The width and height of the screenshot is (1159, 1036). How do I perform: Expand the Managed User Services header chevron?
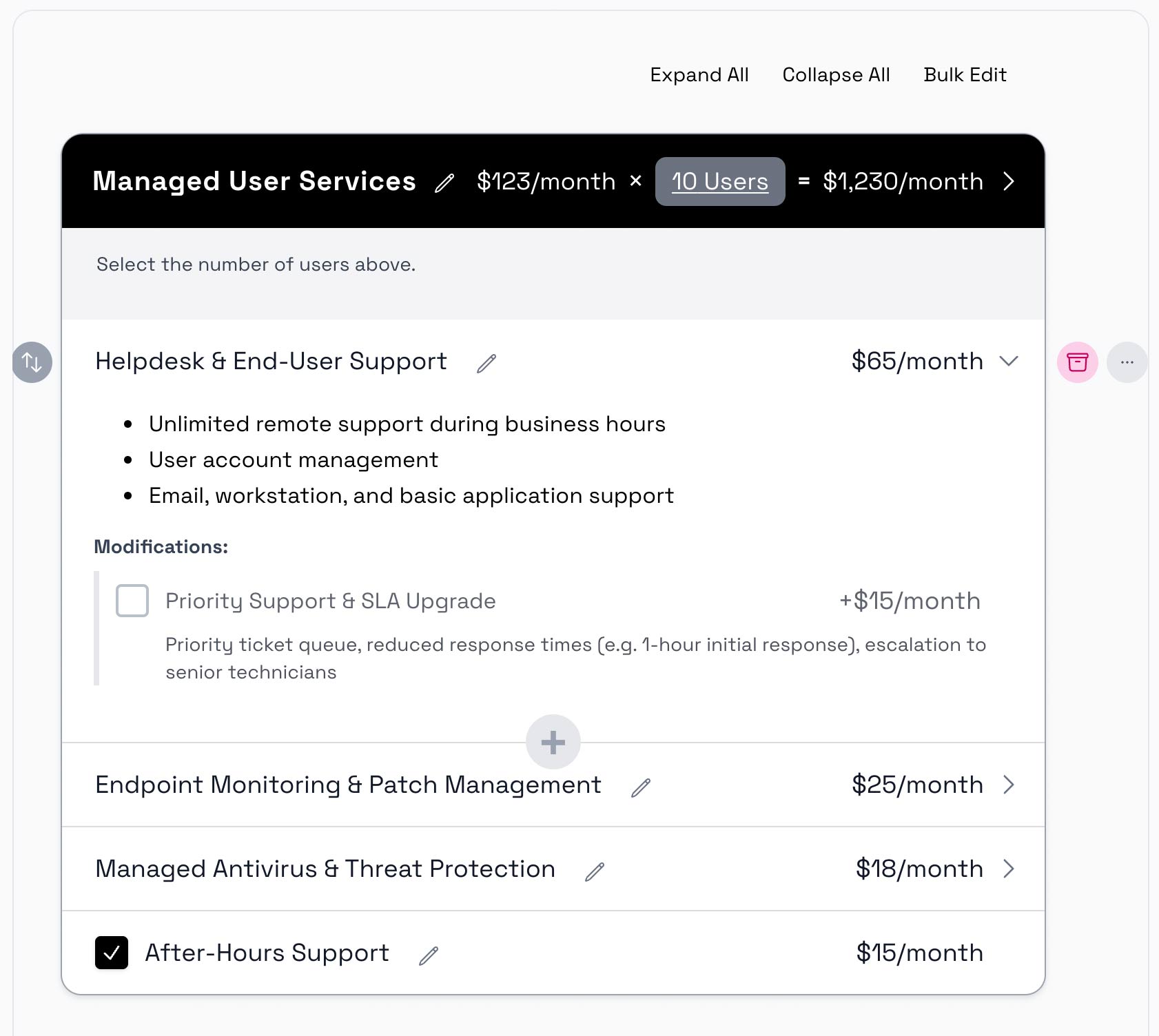1009,182
